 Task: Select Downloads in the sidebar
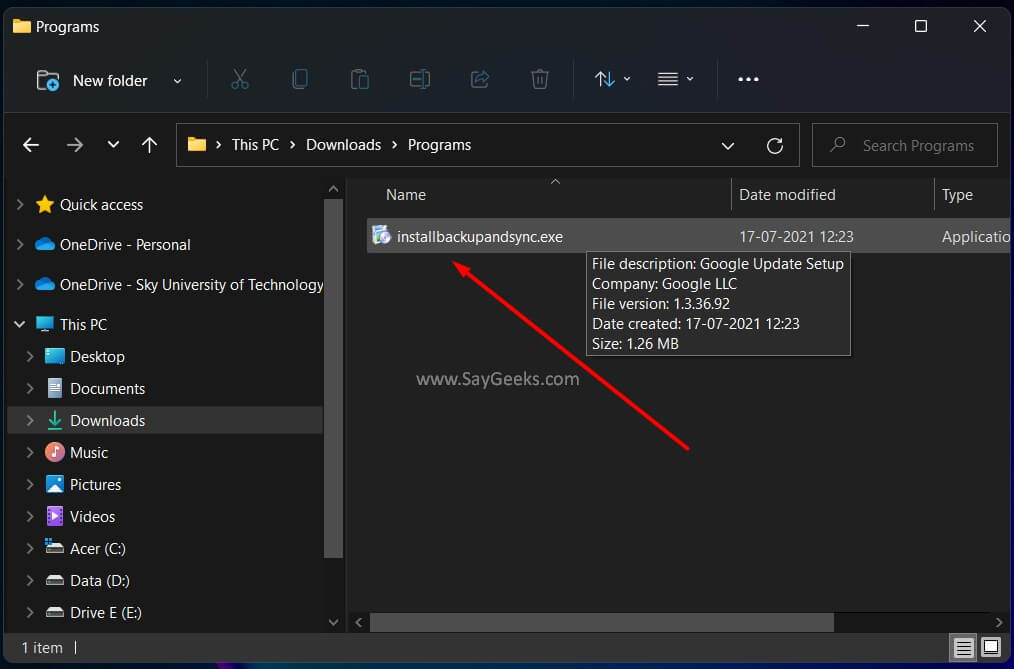click(108, 420)
